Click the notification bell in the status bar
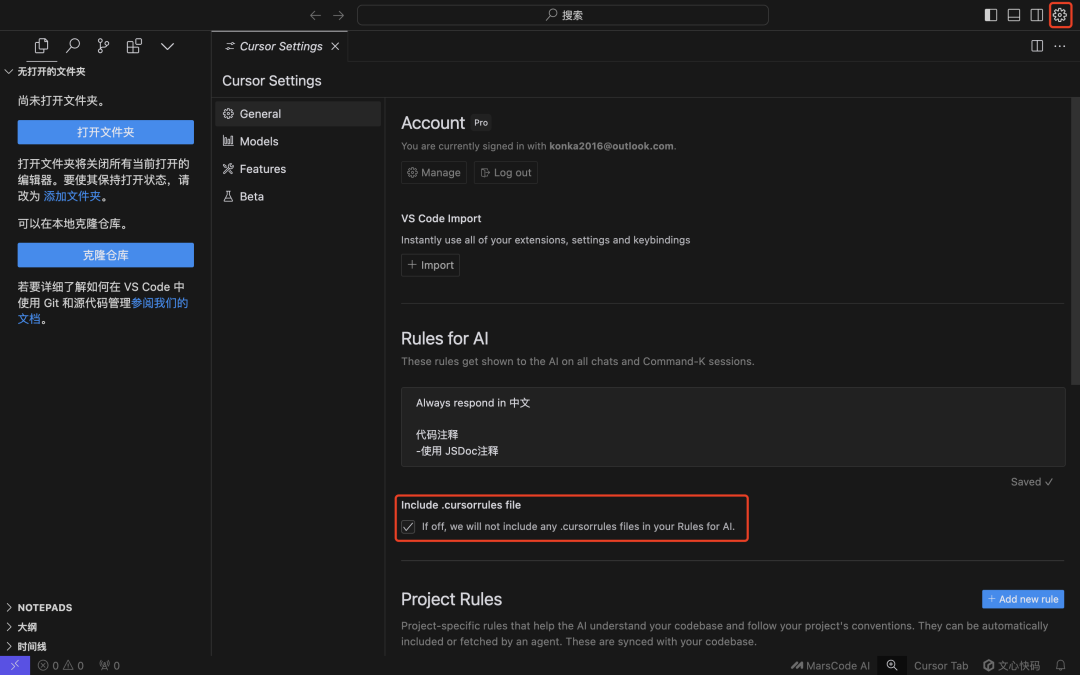This screenshot has width=1080, height=675. pyautogui.click(x=1061, y=665)
